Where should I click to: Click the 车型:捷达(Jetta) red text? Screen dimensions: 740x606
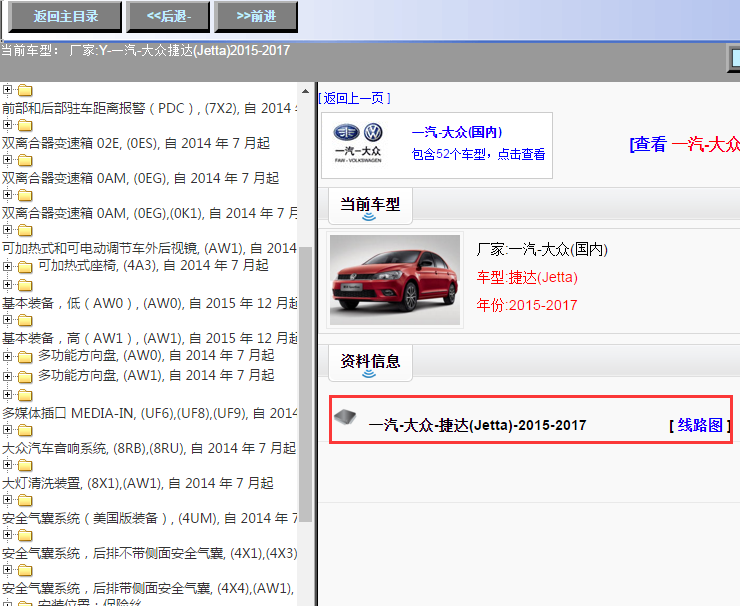(527, 277)
